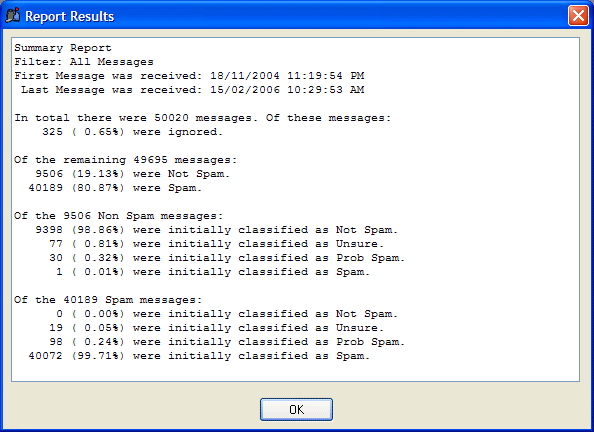594x432 pixels.
Task: Click the Last Message was received line
Action: [x=193, y=90]
